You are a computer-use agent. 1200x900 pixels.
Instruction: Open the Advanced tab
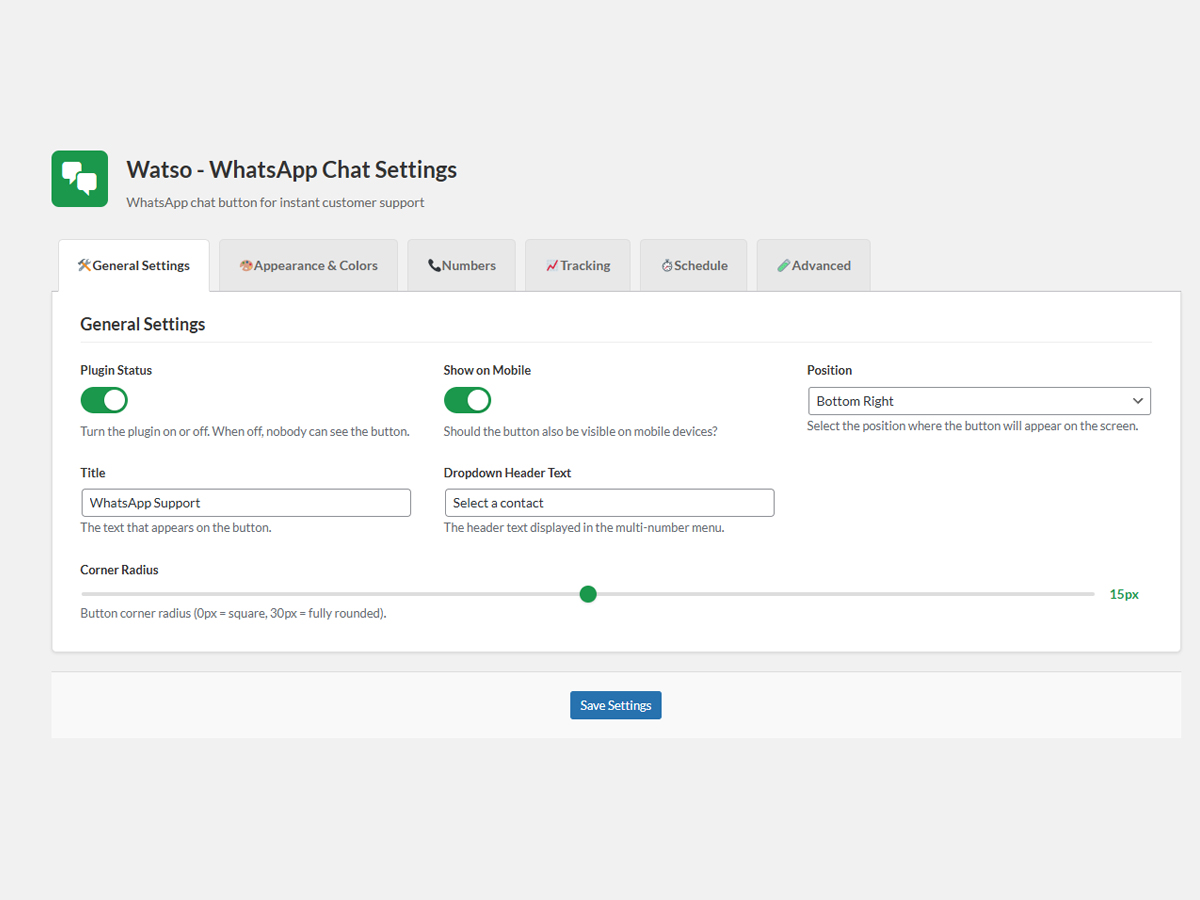(813, 265)
